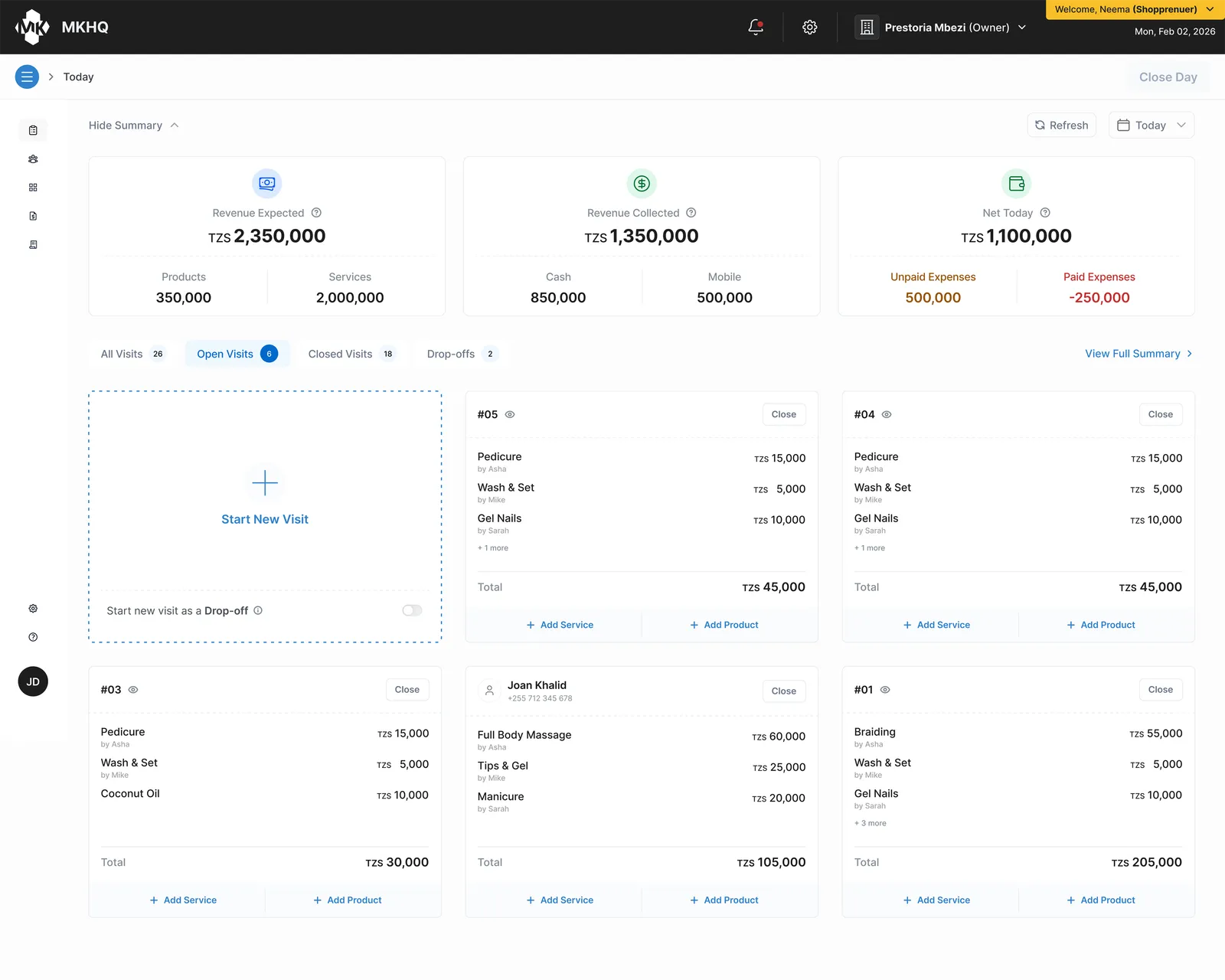Click the Today breadcrumb
The height and width of the screenshot is (980, 1225).
pyautogui.click(x=78, y=77)
